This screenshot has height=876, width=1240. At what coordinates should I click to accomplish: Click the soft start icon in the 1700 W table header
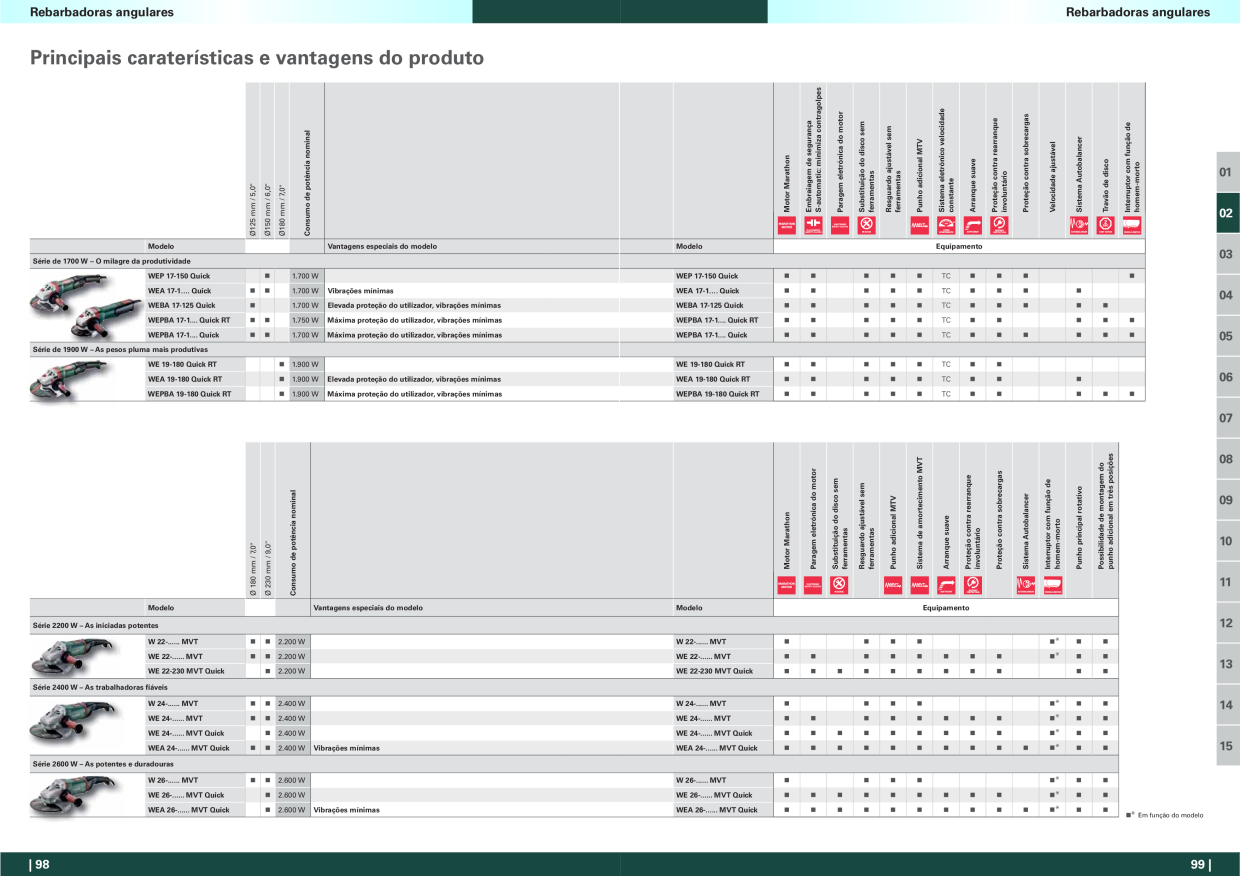click(972, 225)
